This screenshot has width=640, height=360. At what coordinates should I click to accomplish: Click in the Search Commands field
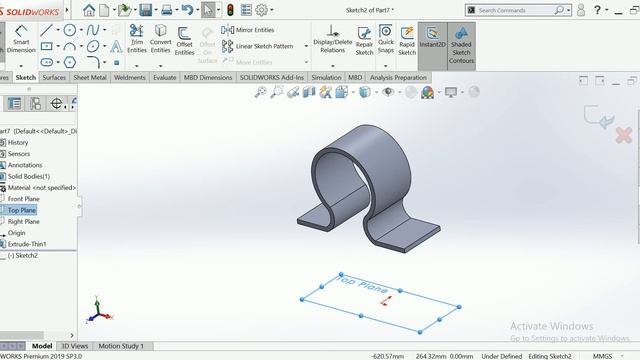[516, 10]
